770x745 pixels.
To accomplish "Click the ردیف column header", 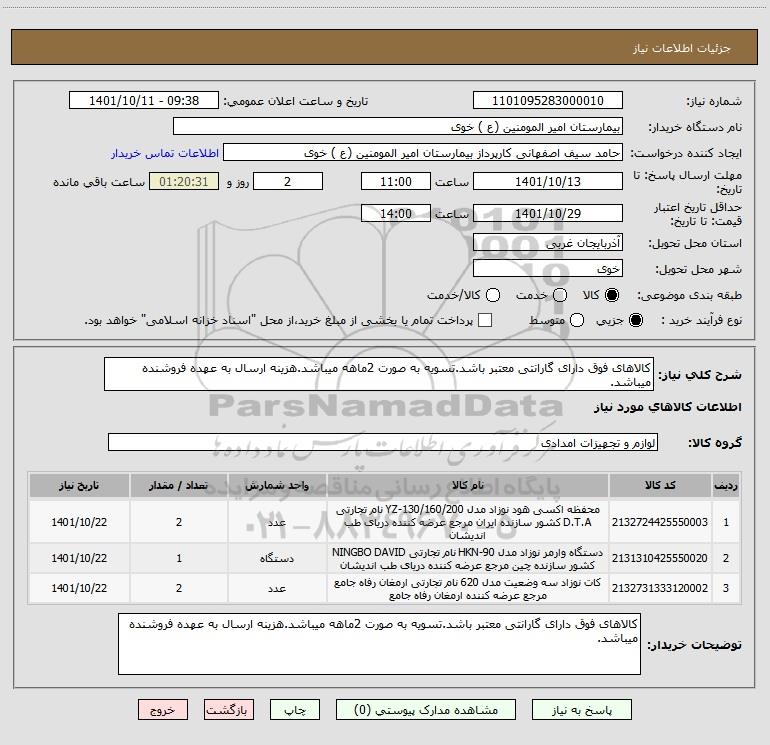I will point(726,486).
